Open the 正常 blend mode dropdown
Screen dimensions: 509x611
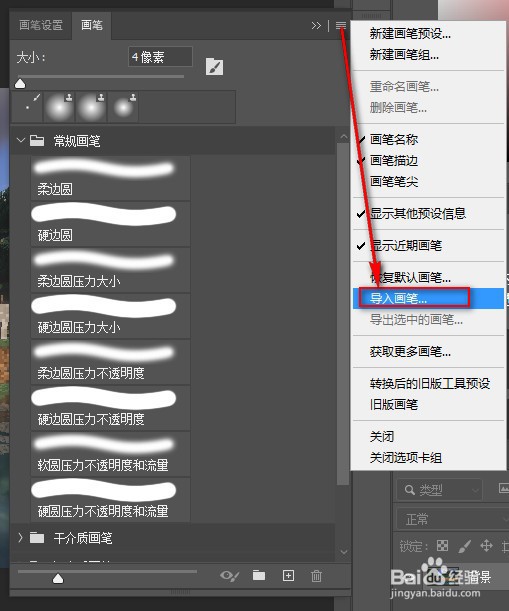pyautogui.click(x=453, y=519)
